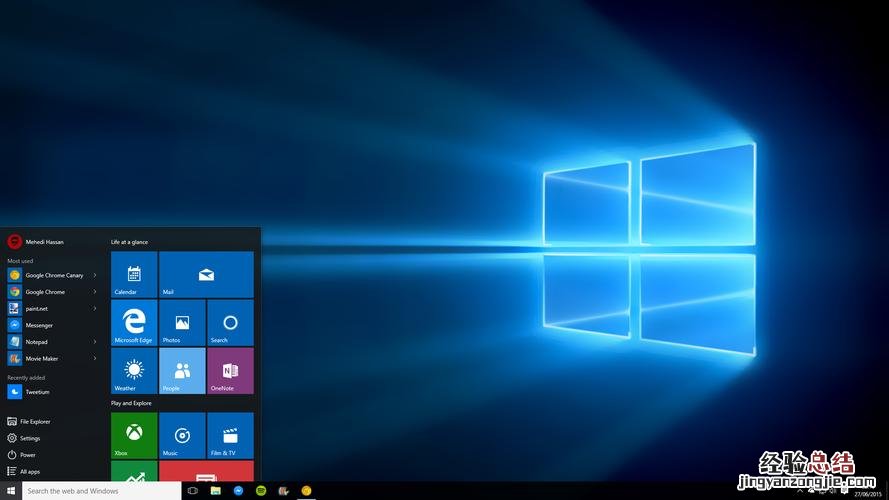Focus the 'Search the web and Windows' box
This screenshot has width=889, height=500.
(101, 491)
